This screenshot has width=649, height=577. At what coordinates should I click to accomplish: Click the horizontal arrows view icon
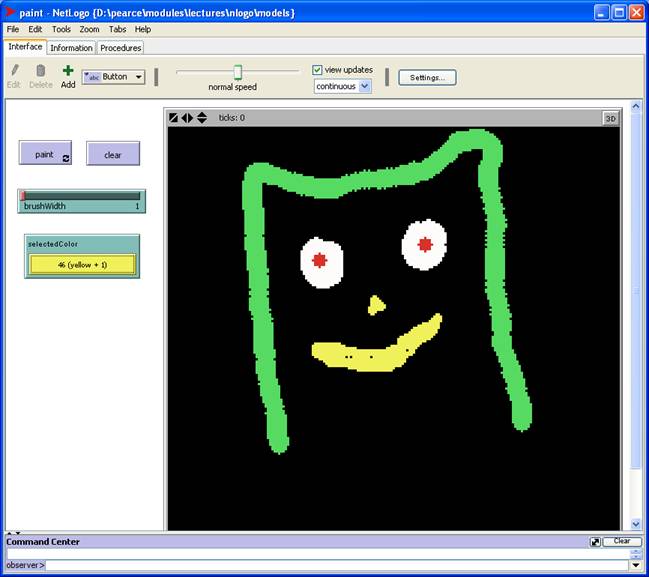(x=187, y=118)
